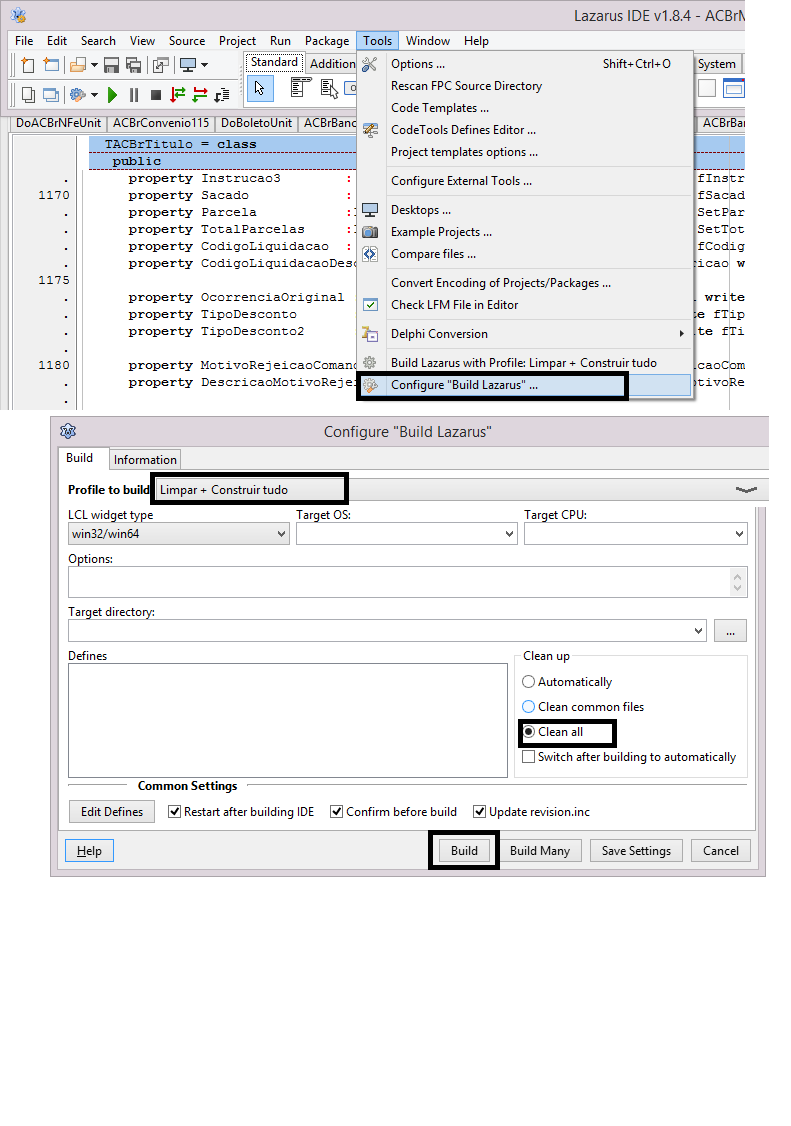791x1126 pixels.
Task: Browse target directory with ellipsis button
Action: click(x=730, y=631)
